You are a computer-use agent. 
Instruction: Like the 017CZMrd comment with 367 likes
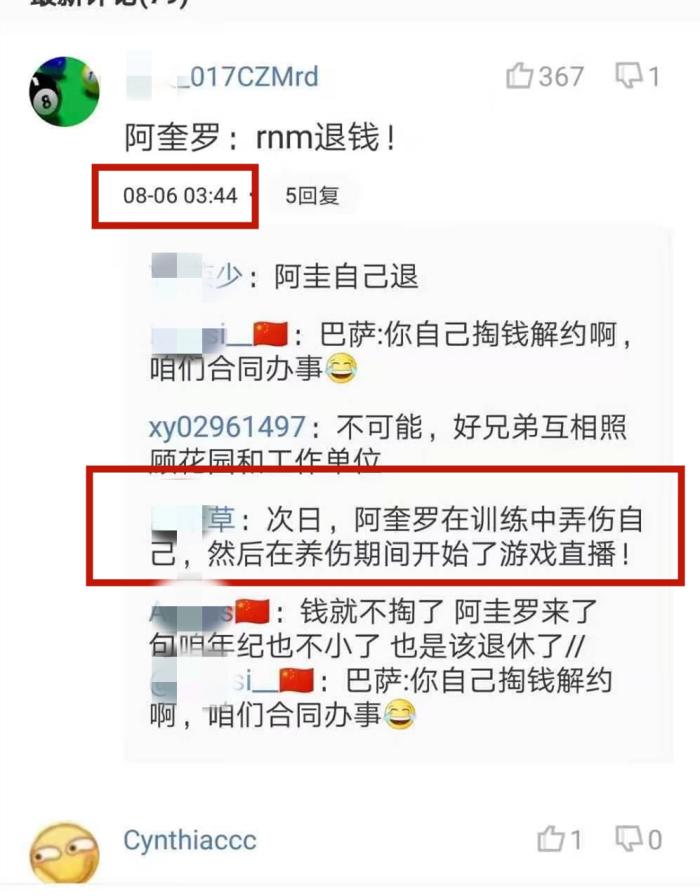[x=520, y=76]
